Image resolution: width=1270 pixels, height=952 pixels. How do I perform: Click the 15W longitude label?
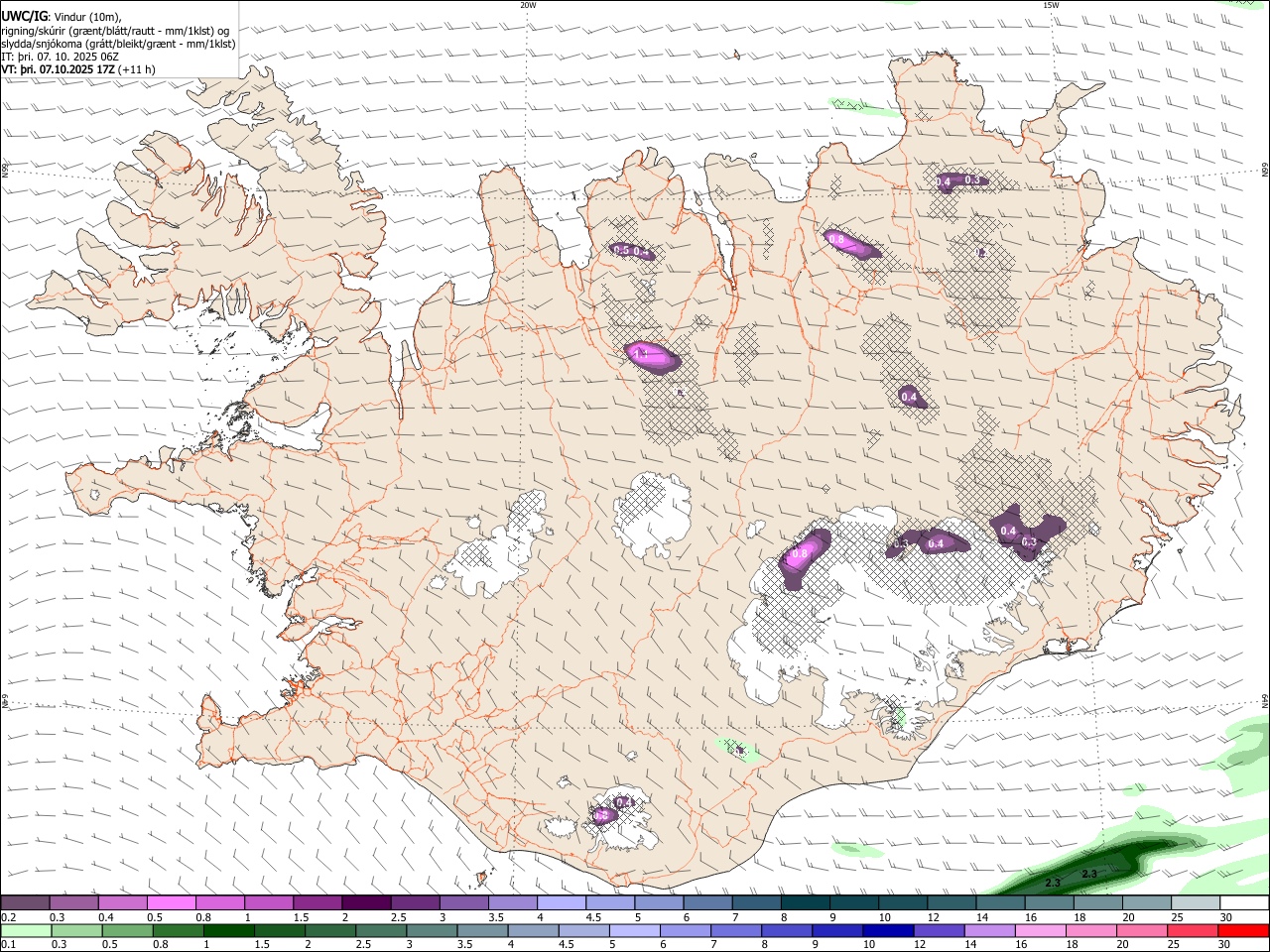click(1051, 5)
